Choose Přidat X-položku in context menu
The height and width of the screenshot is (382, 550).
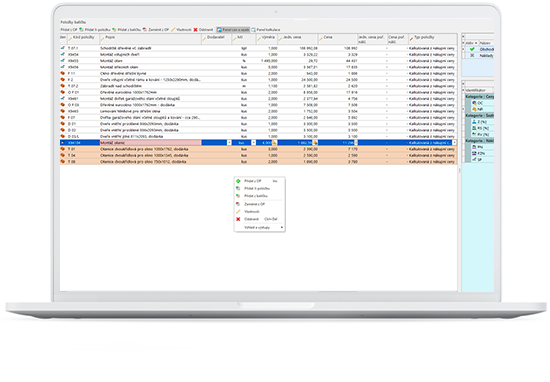(x=259, y=189)
